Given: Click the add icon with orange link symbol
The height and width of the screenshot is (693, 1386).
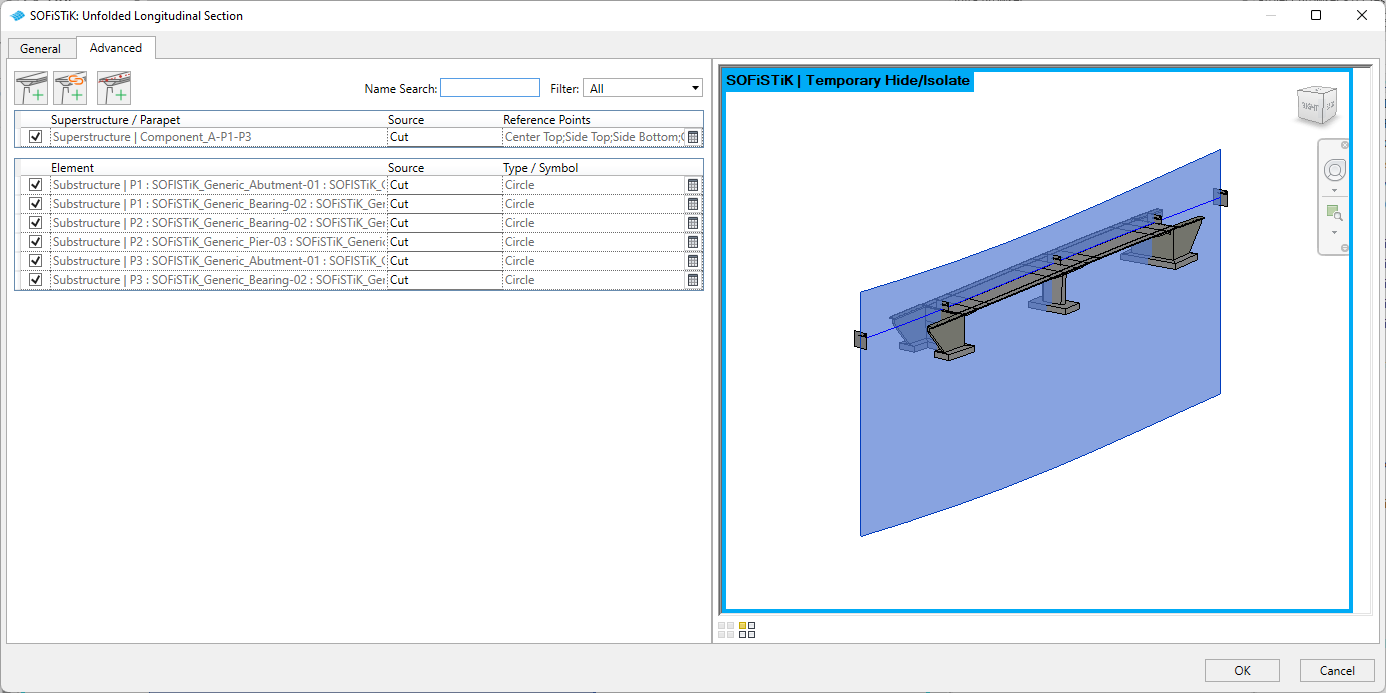Looking at the screenshot, I should 71,88.
